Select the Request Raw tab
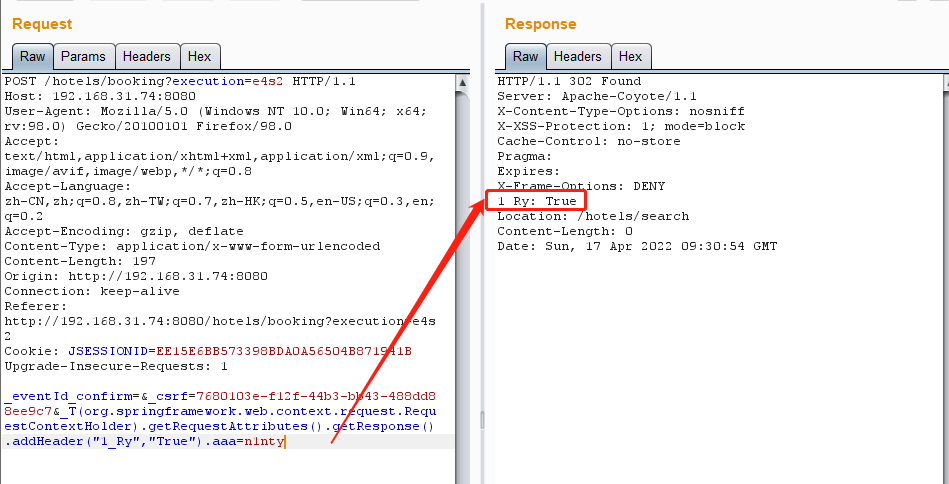Image resolution: width=949 pixels, height=484 pixels. (x=33, y=57)
